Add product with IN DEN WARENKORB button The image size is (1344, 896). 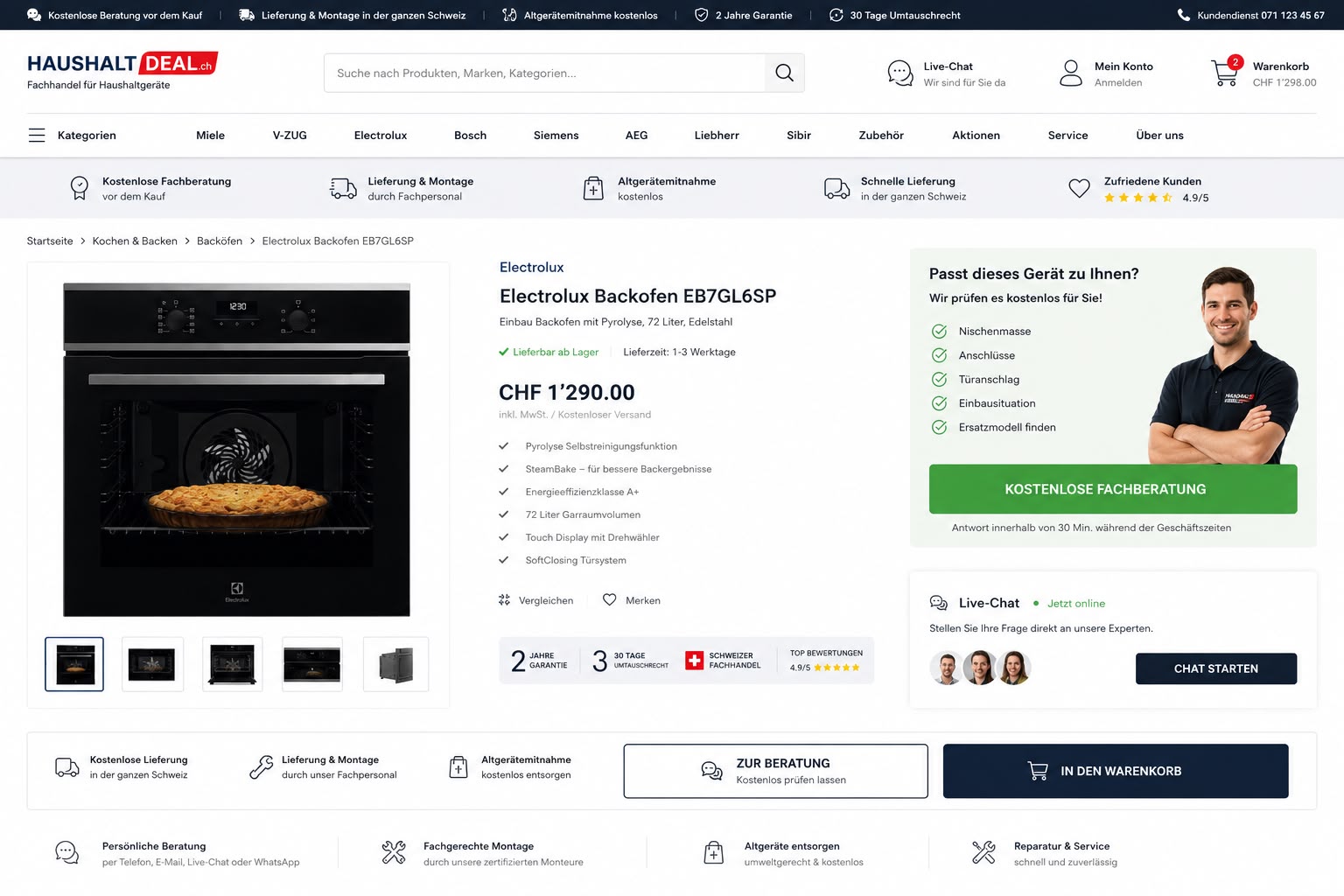click(1116, 771)
